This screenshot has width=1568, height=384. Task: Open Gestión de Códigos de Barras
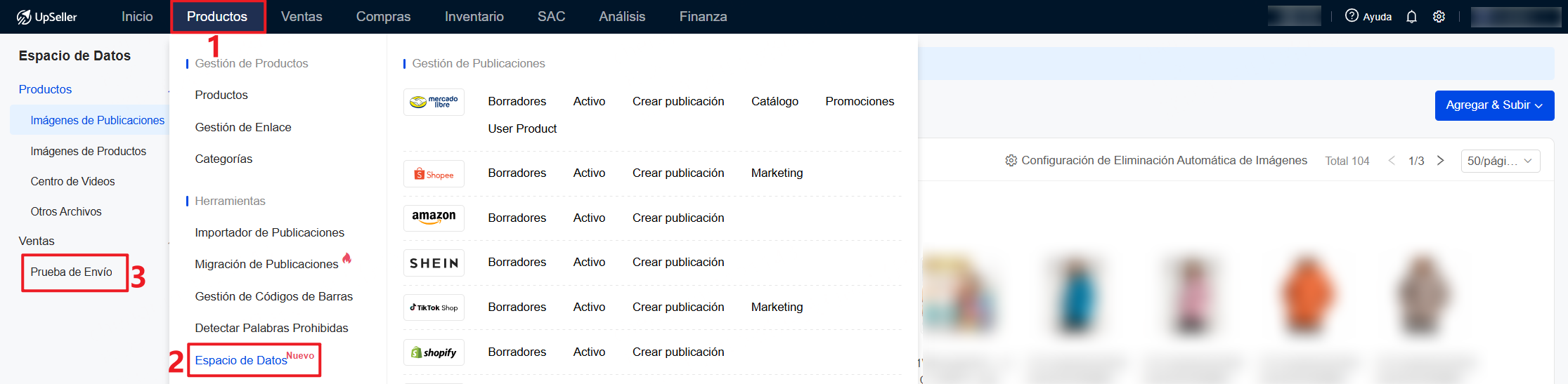point(274,296)
